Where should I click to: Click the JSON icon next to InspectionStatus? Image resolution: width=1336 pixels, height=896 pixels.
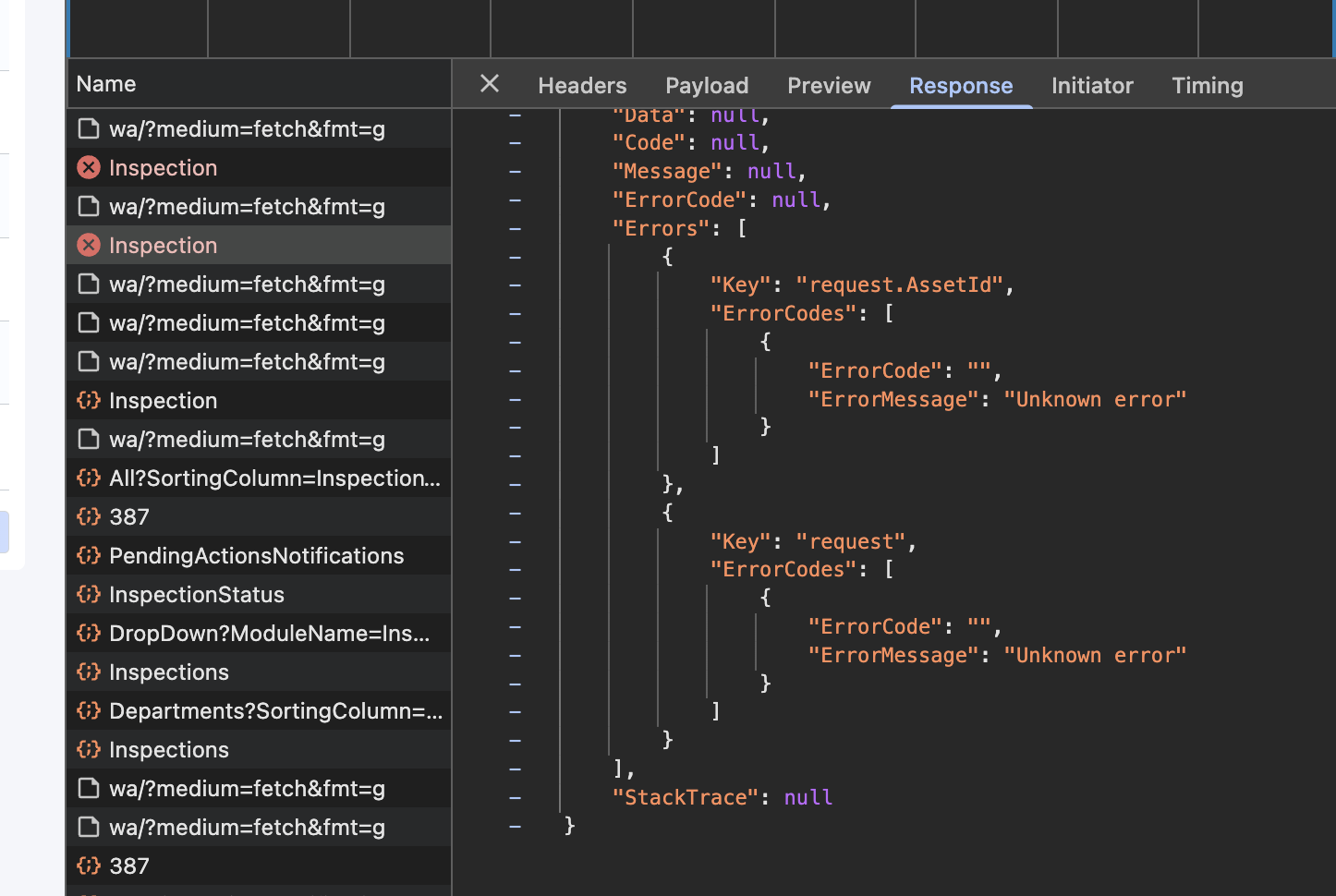coord(89,594)
